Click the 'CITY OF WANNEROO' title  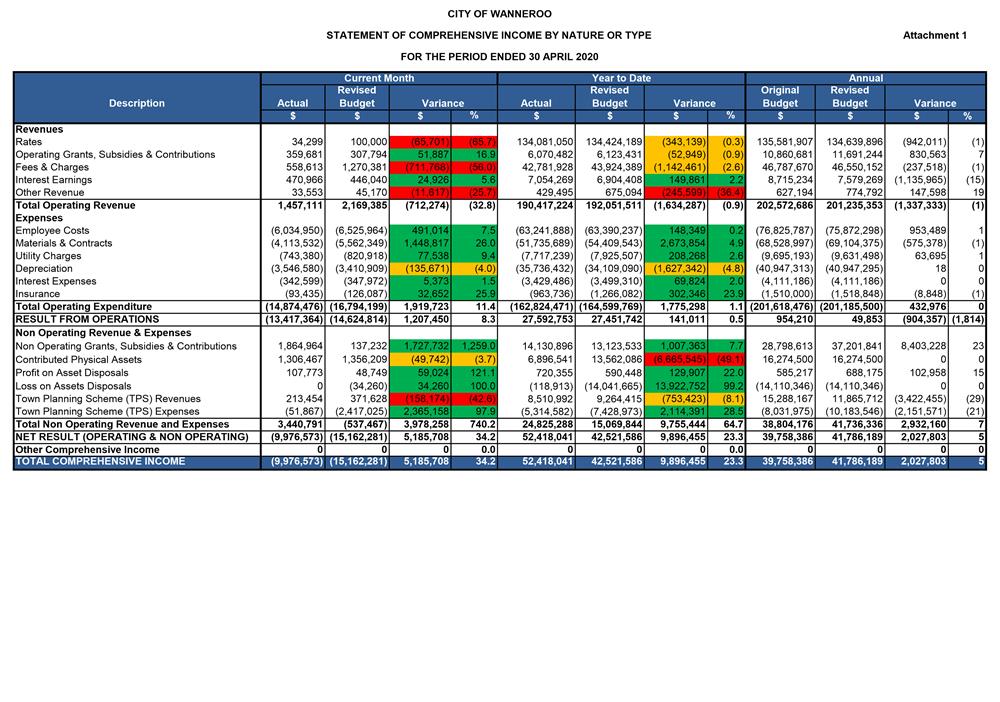coord(499,14)
